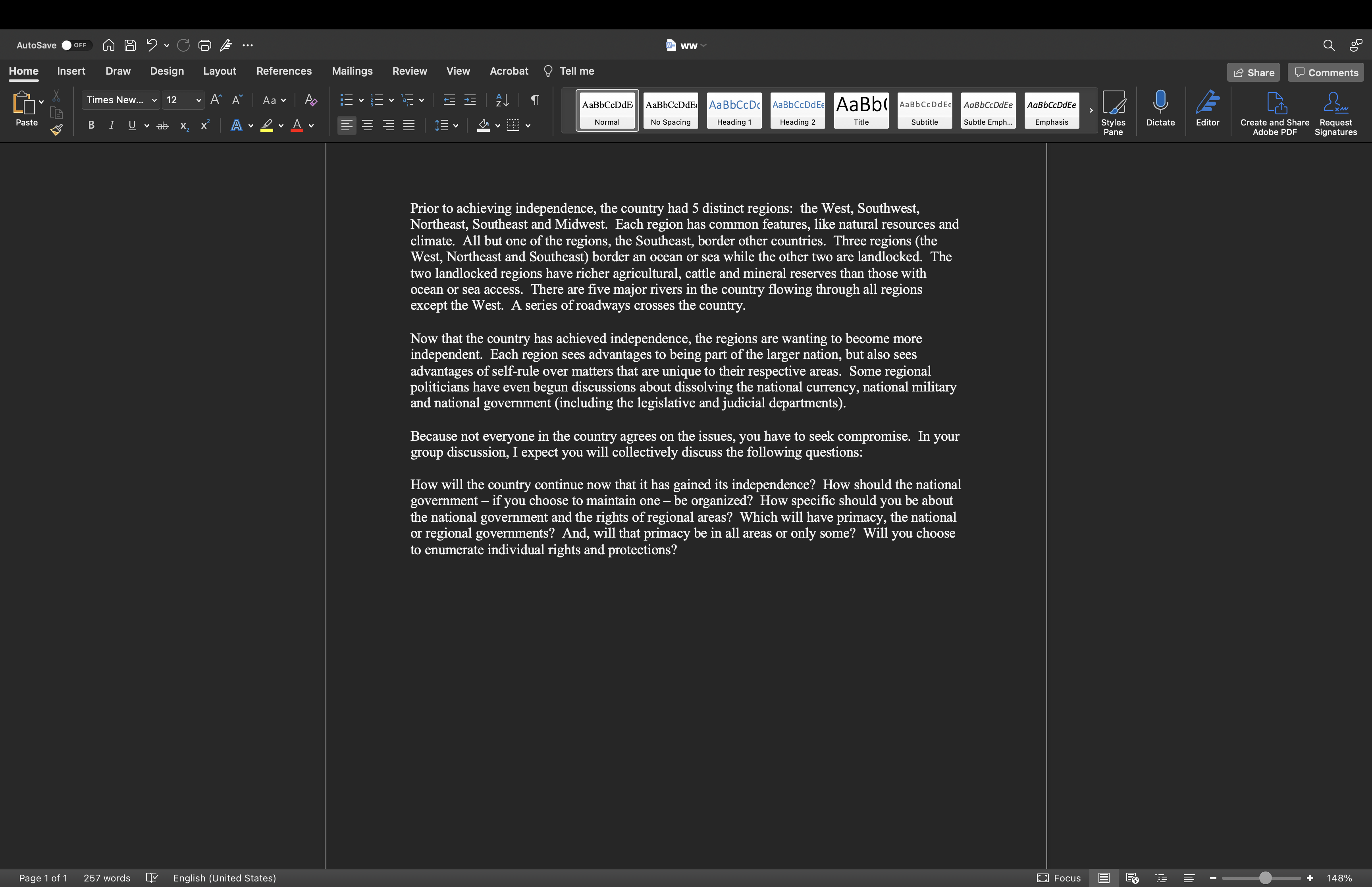The height and width of the screenshot is (887, 1372).
Task: Click the Sort A-Z icon
Action: point(502,100)
